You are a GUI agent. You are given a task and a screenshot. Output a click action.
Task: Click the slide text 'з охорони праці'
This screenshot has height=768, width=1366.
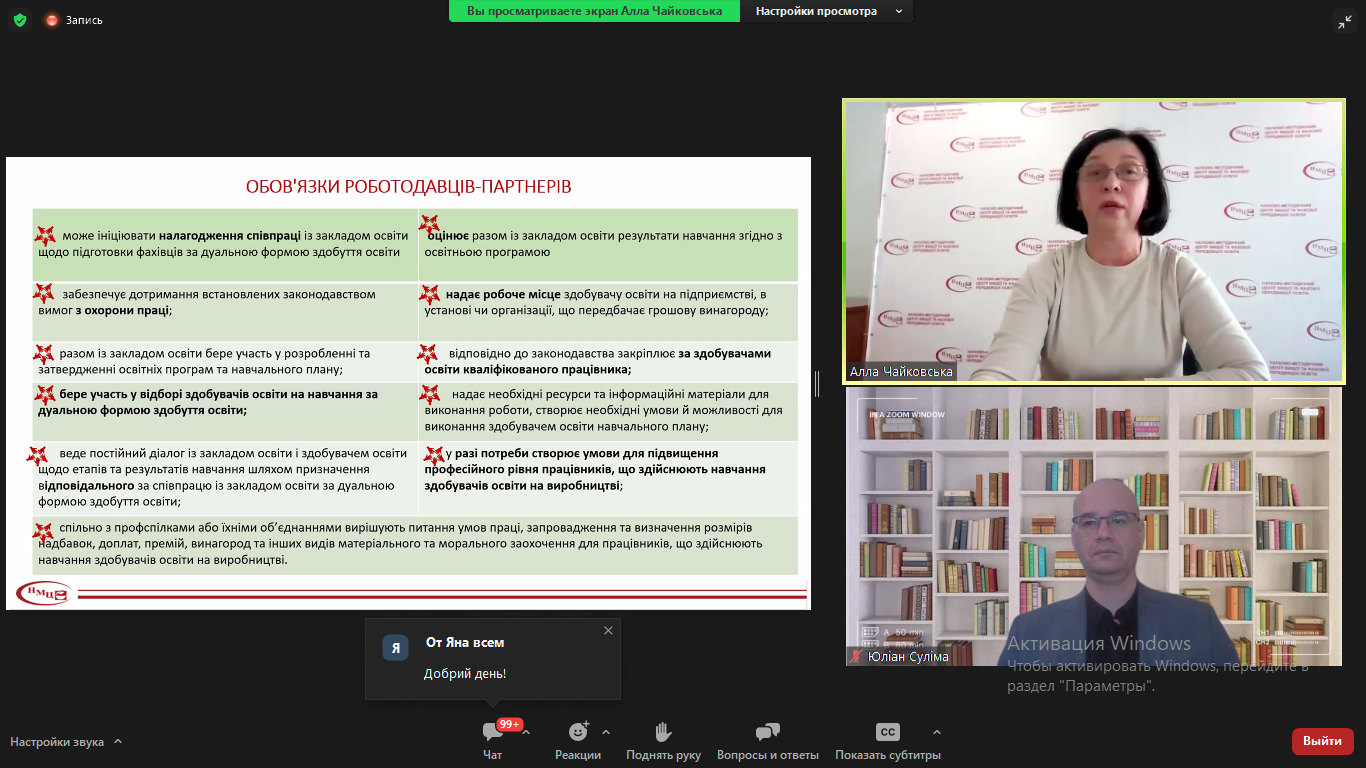coord(122,310)
